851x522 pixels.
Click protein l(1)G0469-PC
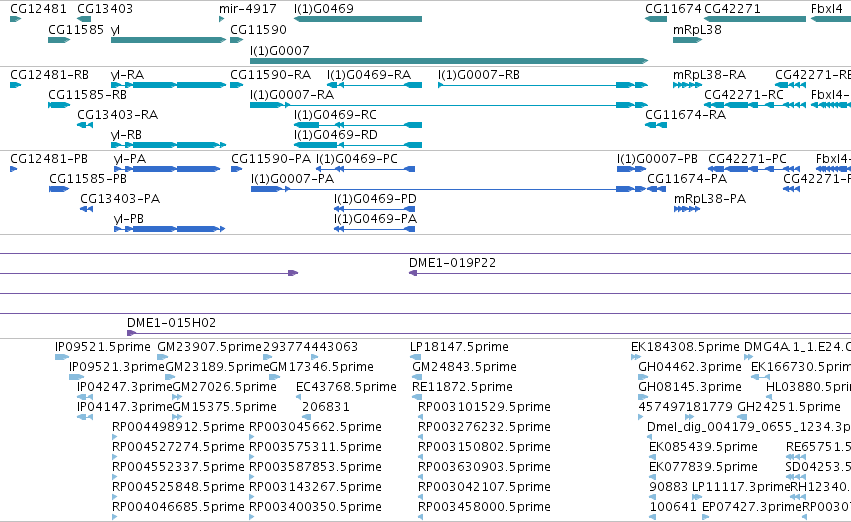[357, 158]
